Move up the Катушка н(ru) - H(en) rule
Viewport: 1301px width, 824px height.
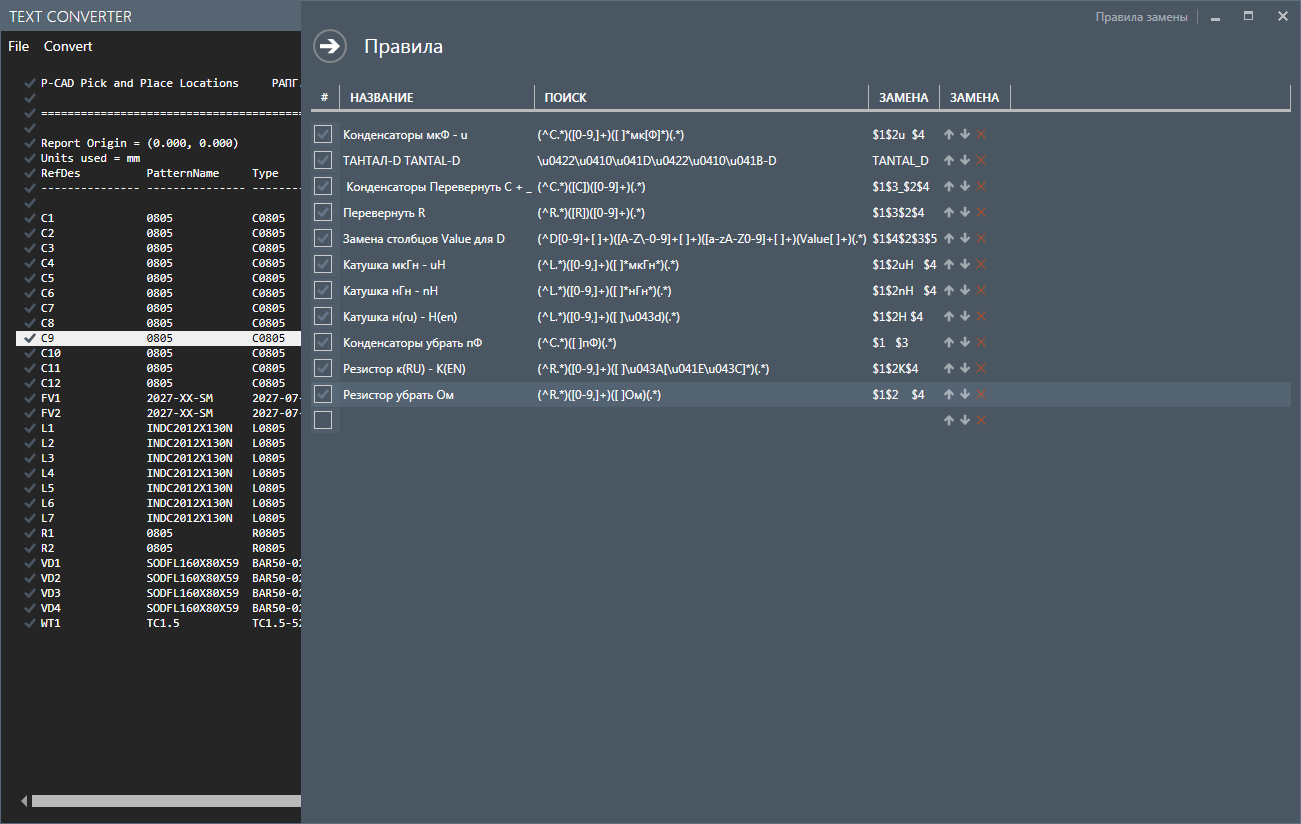[x=949, y=316]
